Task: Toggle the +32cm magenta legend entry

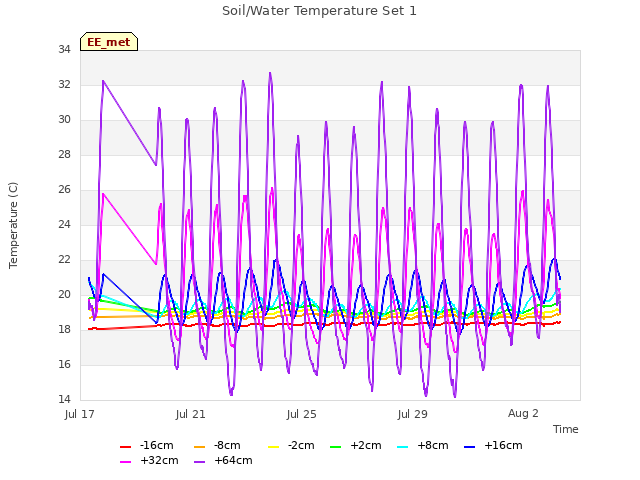Action: coord(149,460)
